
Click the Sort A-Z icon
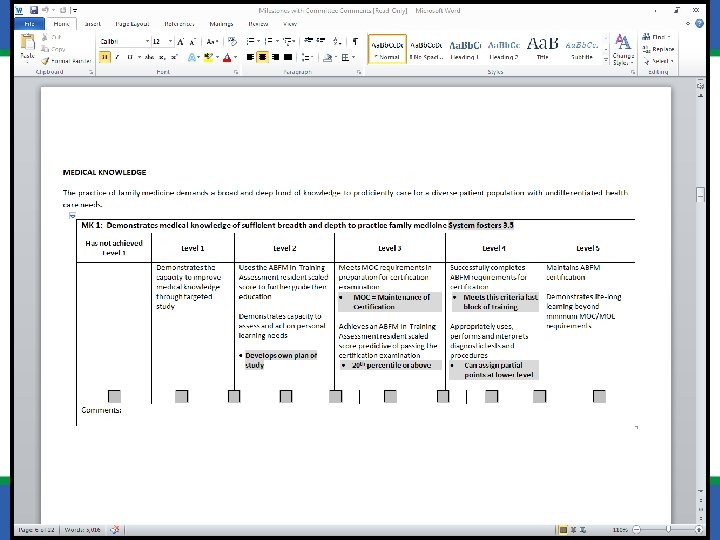(337, 41)
